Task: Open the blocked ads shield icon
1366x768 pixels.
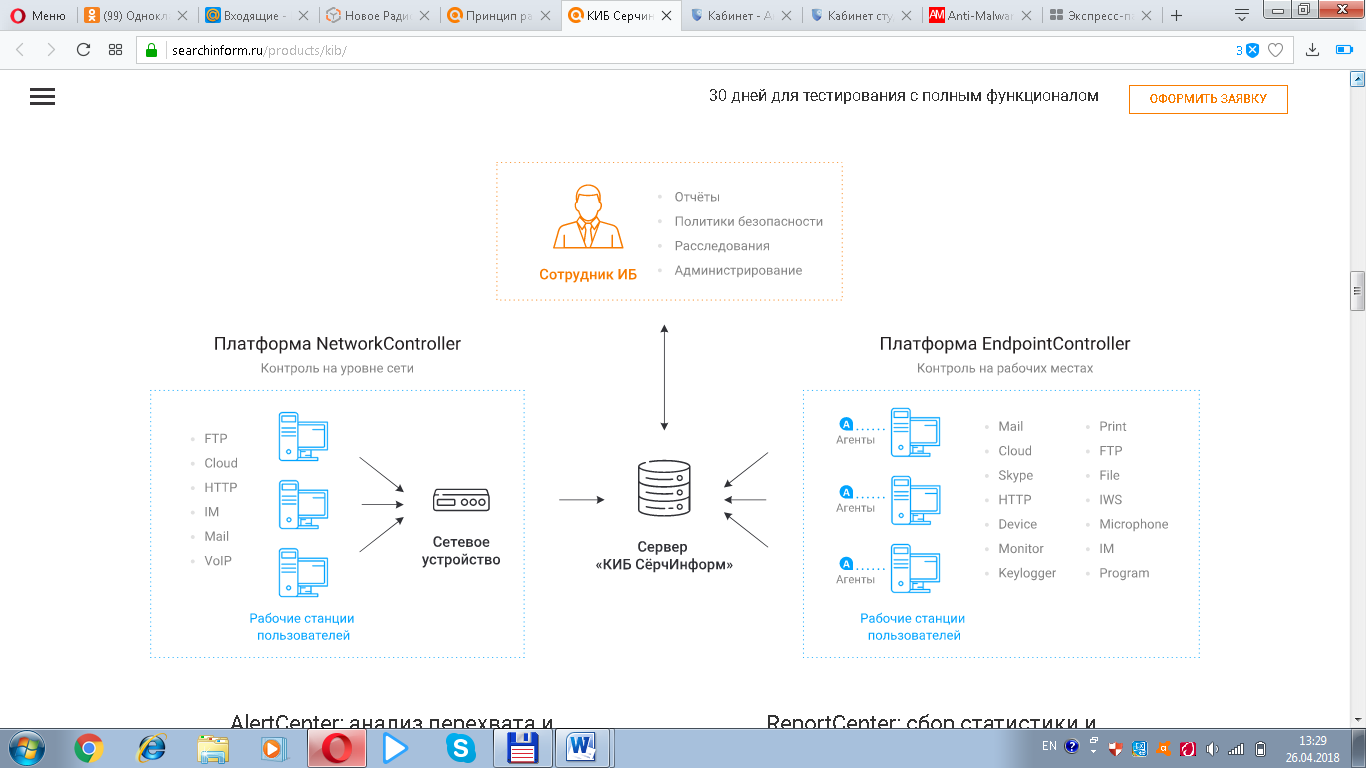Action: point(1252,50)
